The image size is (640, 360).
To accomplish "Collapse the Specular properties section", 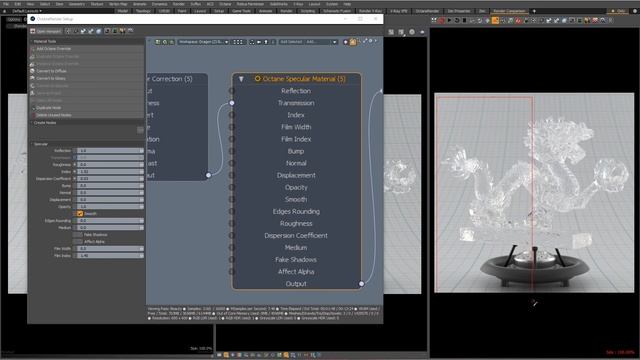I will (31, 144).
